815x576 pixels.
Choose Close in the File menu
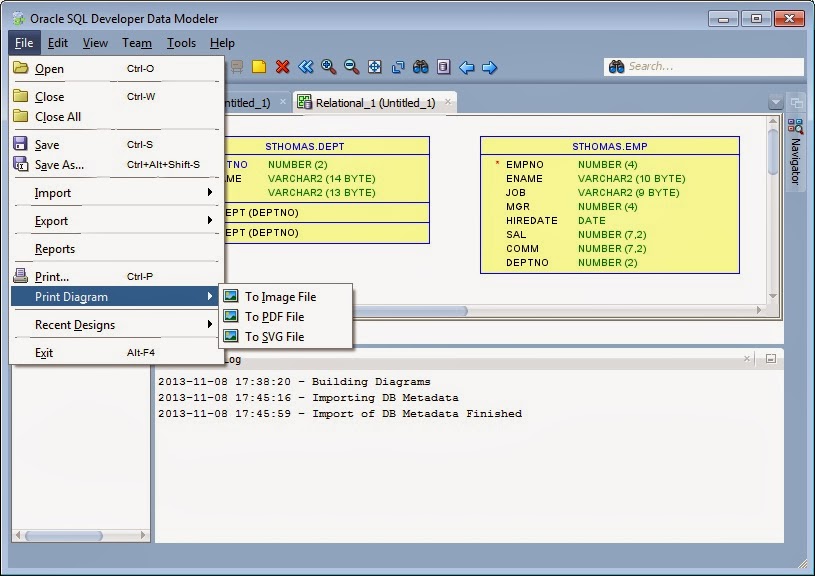117,96
